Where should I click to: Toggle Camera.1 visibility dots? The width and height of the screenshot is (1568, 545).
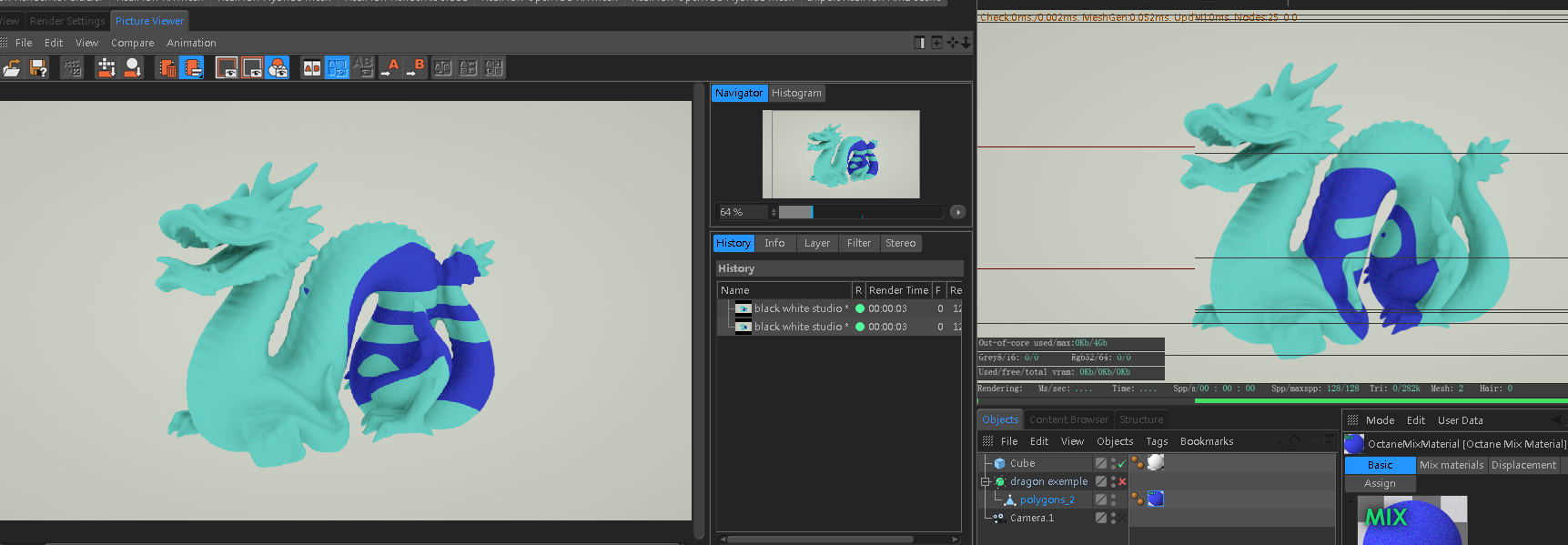pos(1113,518)
